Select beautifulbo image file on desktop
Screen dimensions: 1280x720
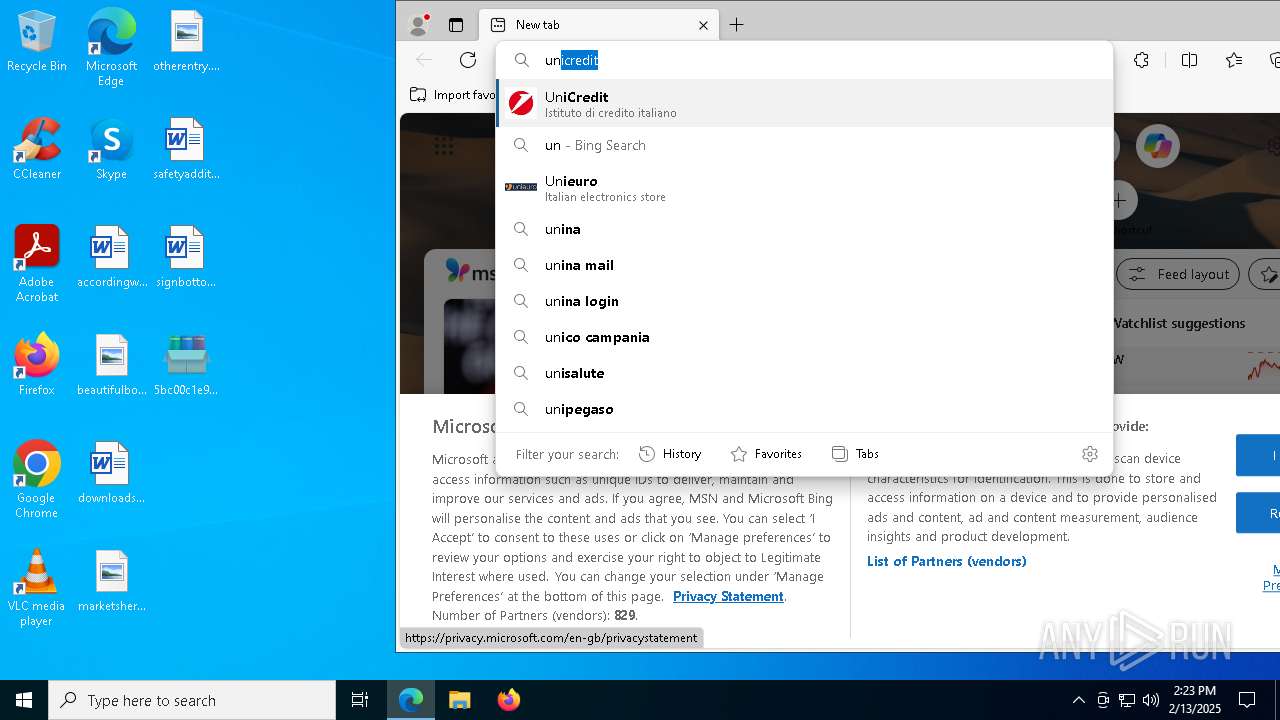pos(111,366)
